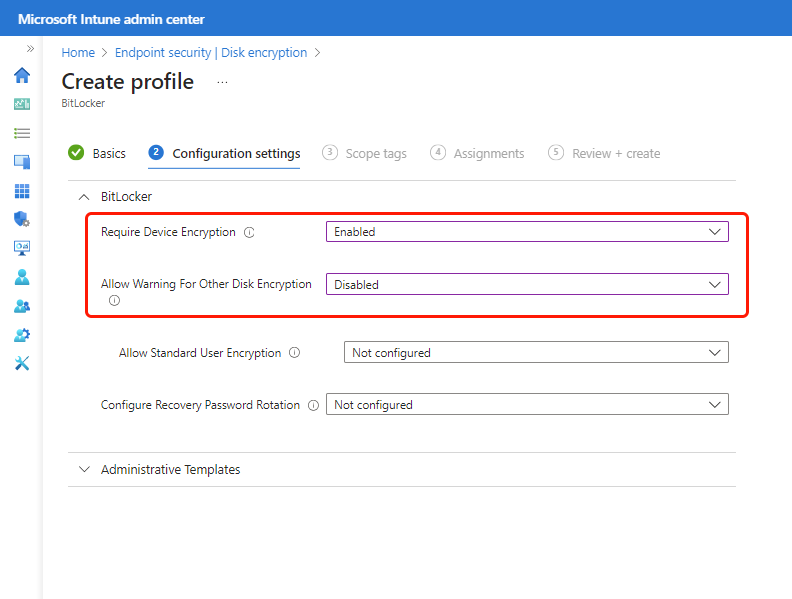Show info for Require Device Encryption
Image resolution: width=792 pixels, height=599 pixels.
(x=249, y=232)
